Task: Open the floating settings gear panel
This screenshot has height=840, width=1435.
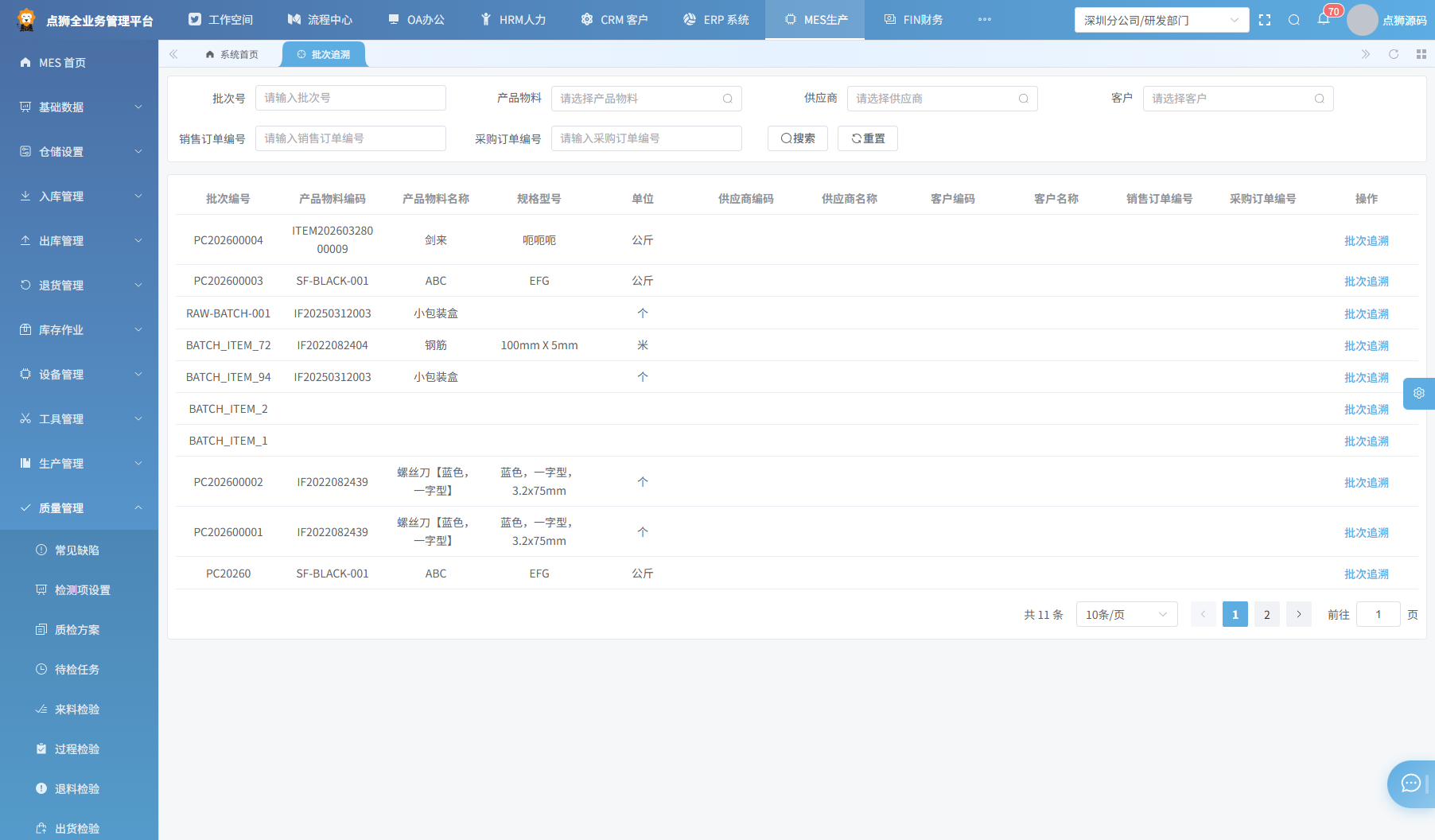Action: tap(1419, 393)
